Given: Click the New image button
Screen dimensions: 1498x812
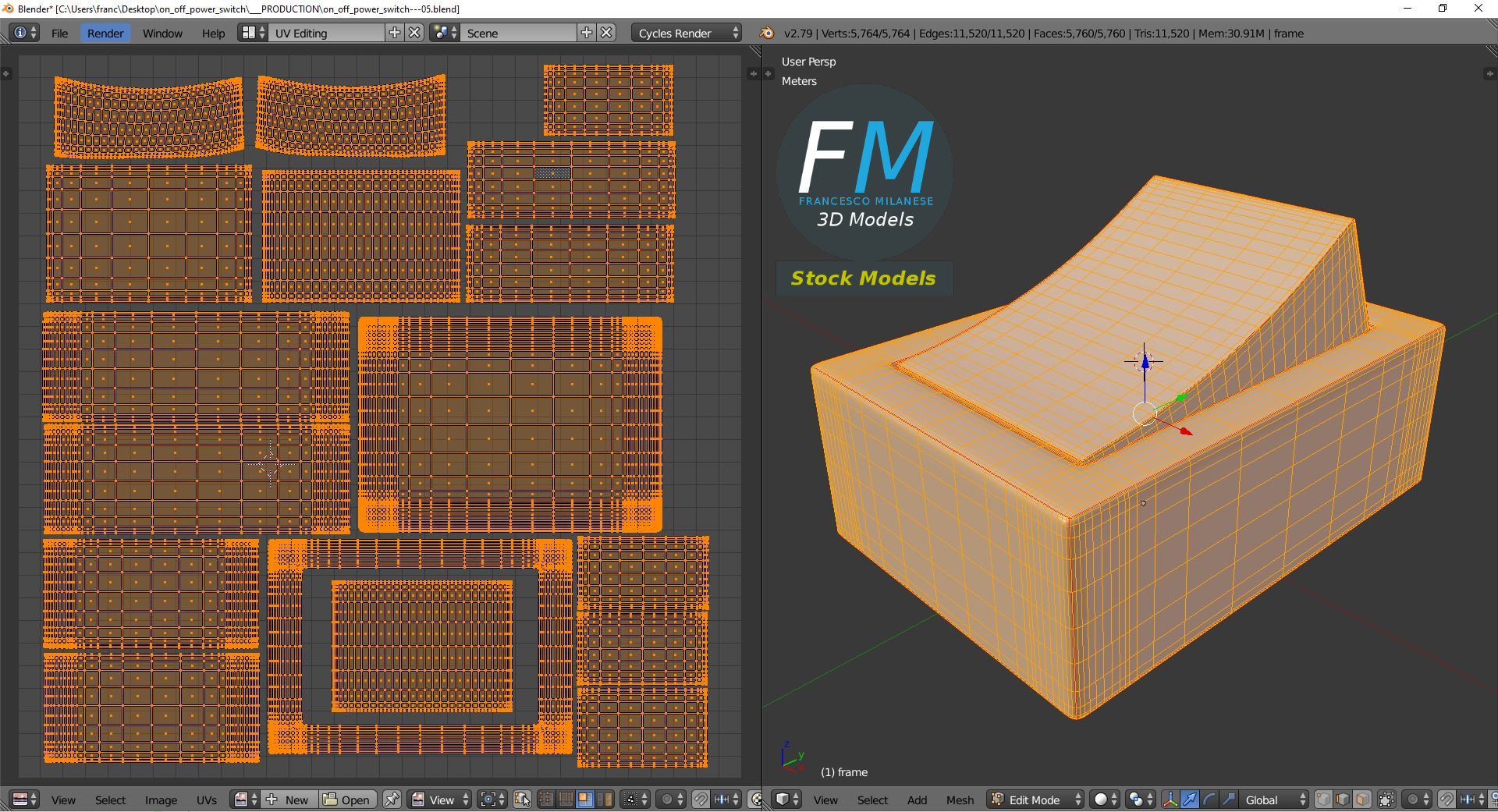Looking at the screenshot, I should 289,800.
